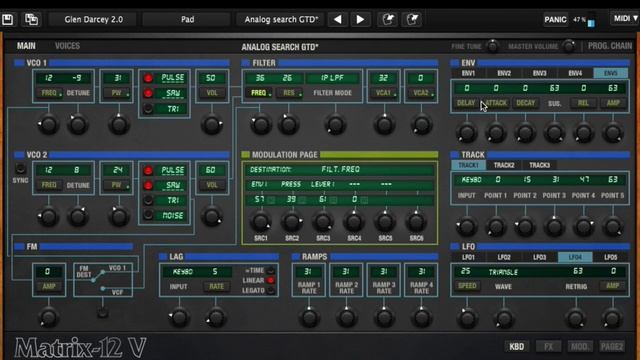Click the FM AMP button
640x360 pixels.
click(x=49, y=287)
